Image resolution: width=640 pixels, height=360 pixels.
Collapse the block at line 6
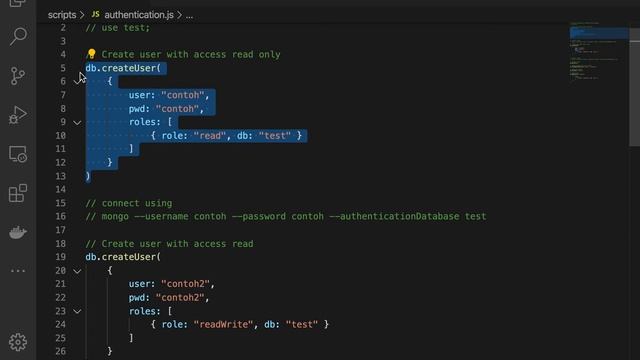[76, 82]
